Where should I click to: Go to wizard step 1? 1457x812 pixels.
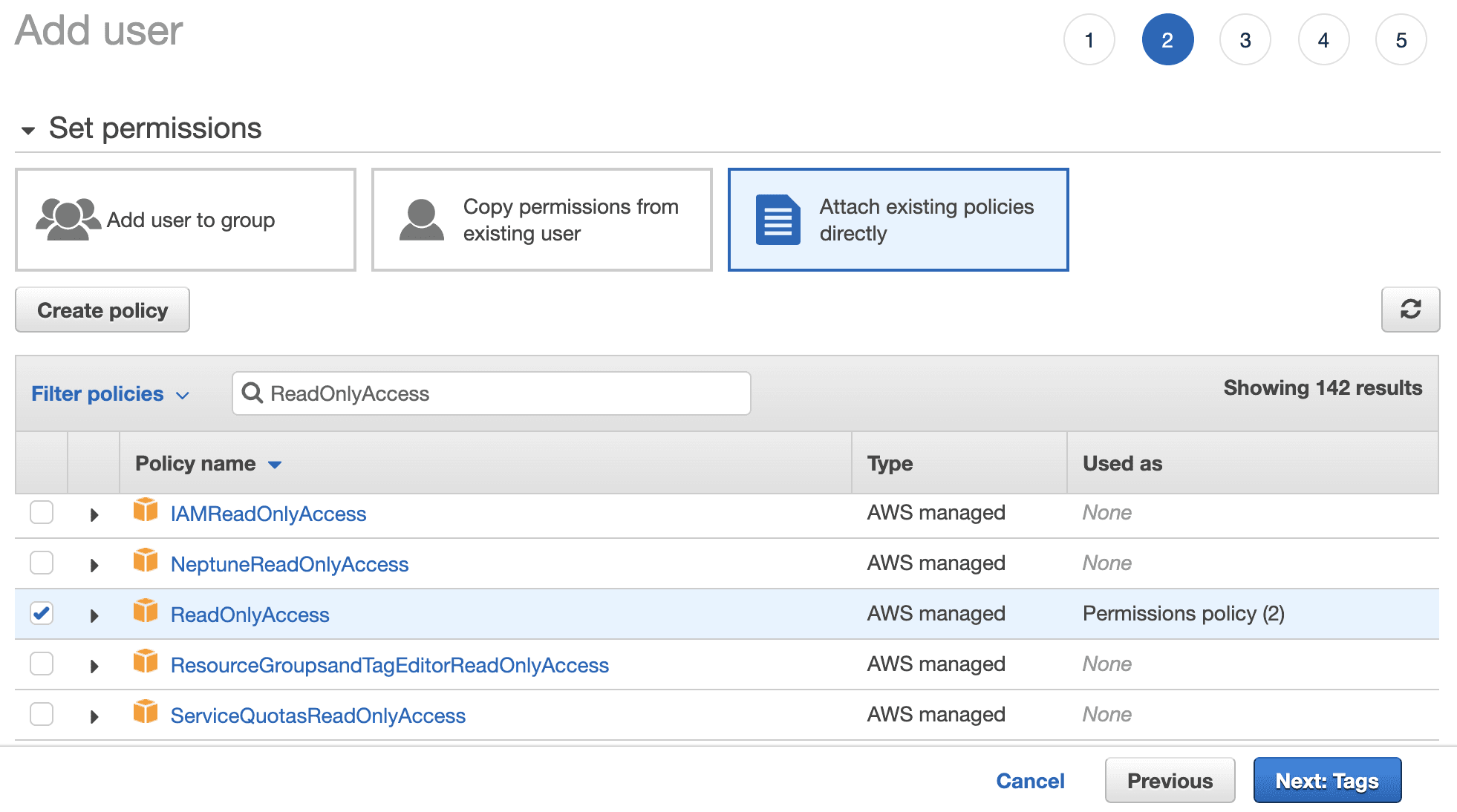pos(1089,39)
